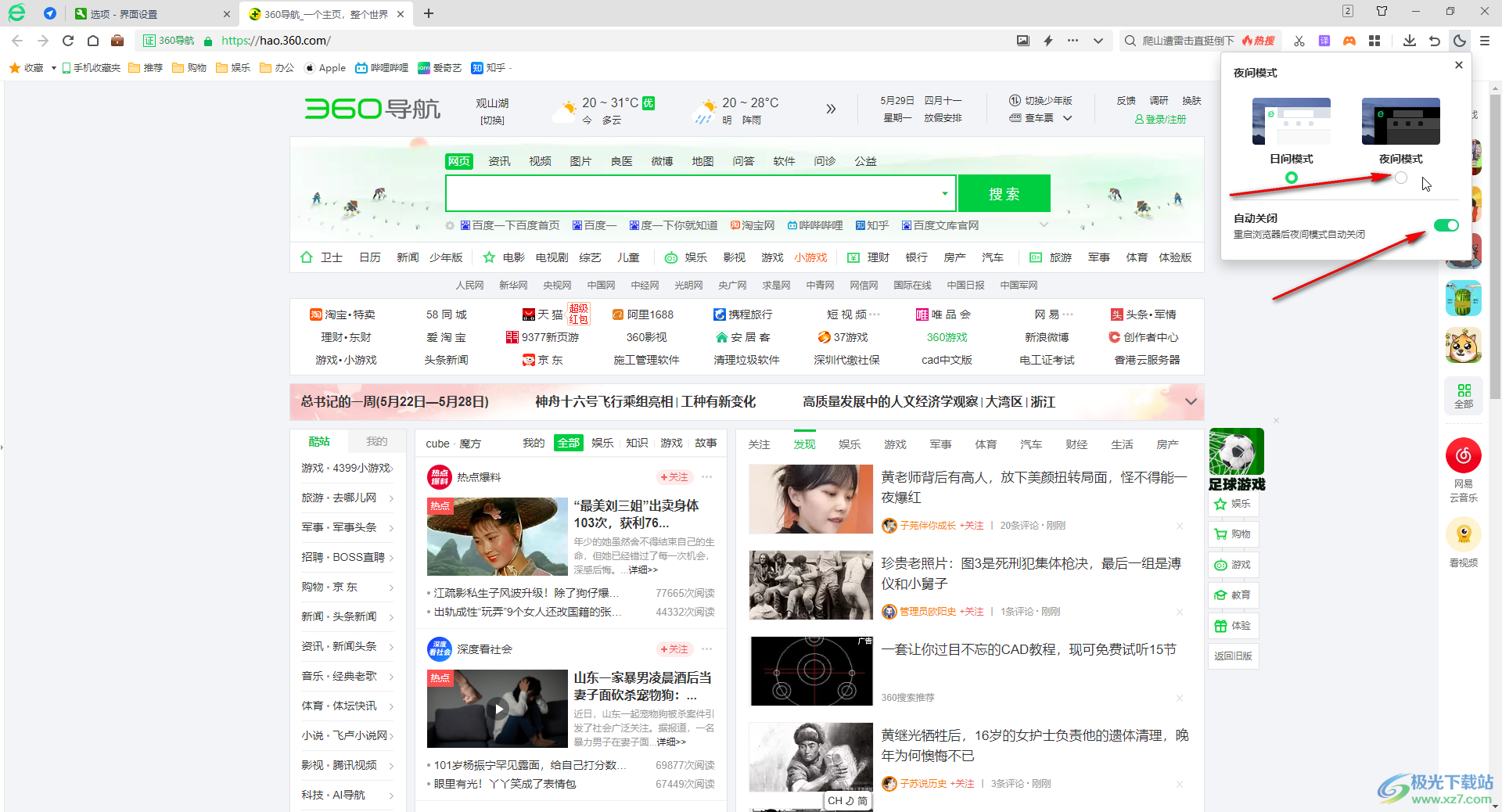Open the 游戏 · 4399小游戏 list item
Viewport: 1502px width, 812px height.
click(x=347, y=468)
